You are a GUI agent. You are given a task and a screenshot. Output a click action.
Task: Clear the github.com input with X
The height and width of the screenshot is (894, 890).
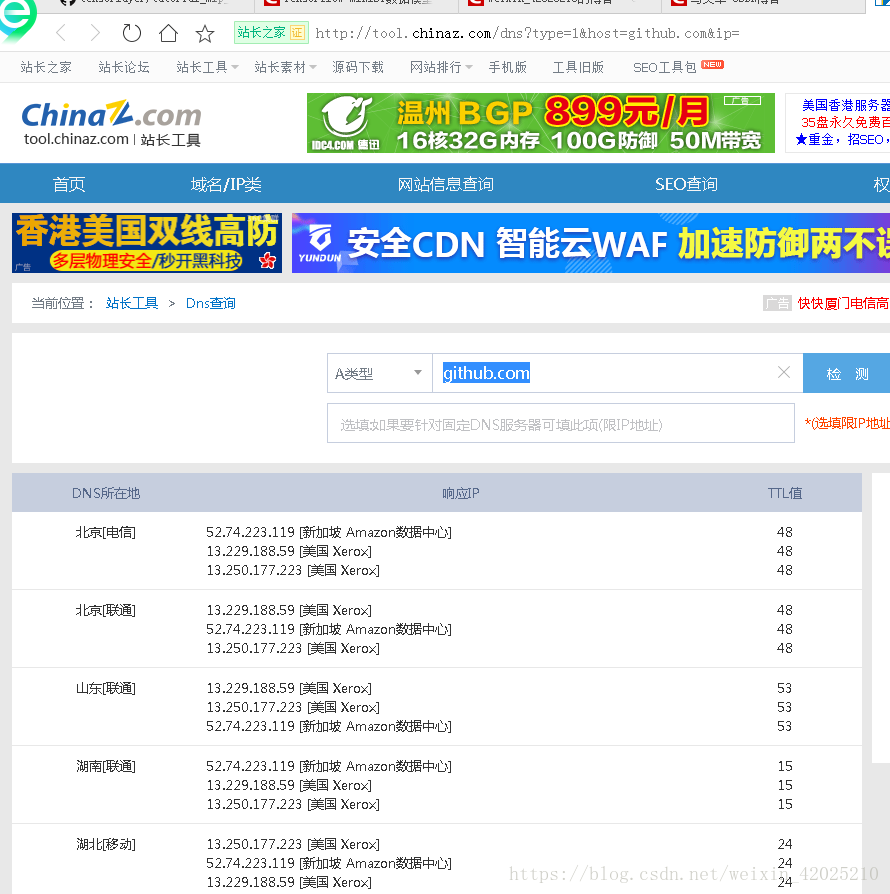[784, 372]
